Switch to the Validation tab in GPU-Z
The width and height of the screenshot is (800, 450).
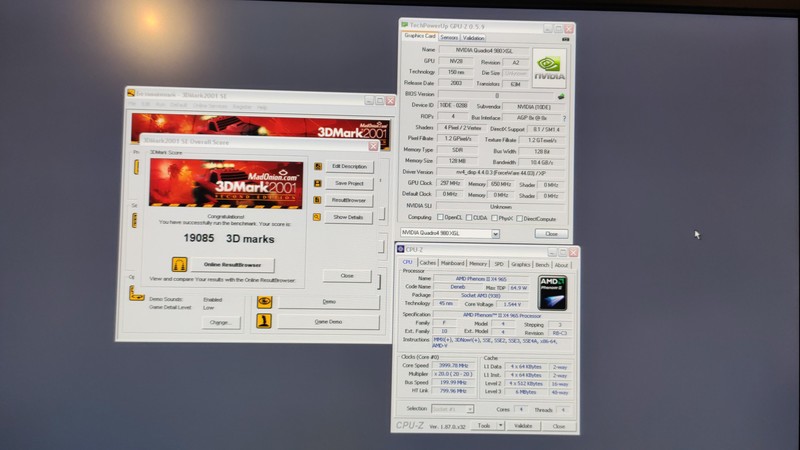pos(473,38)
